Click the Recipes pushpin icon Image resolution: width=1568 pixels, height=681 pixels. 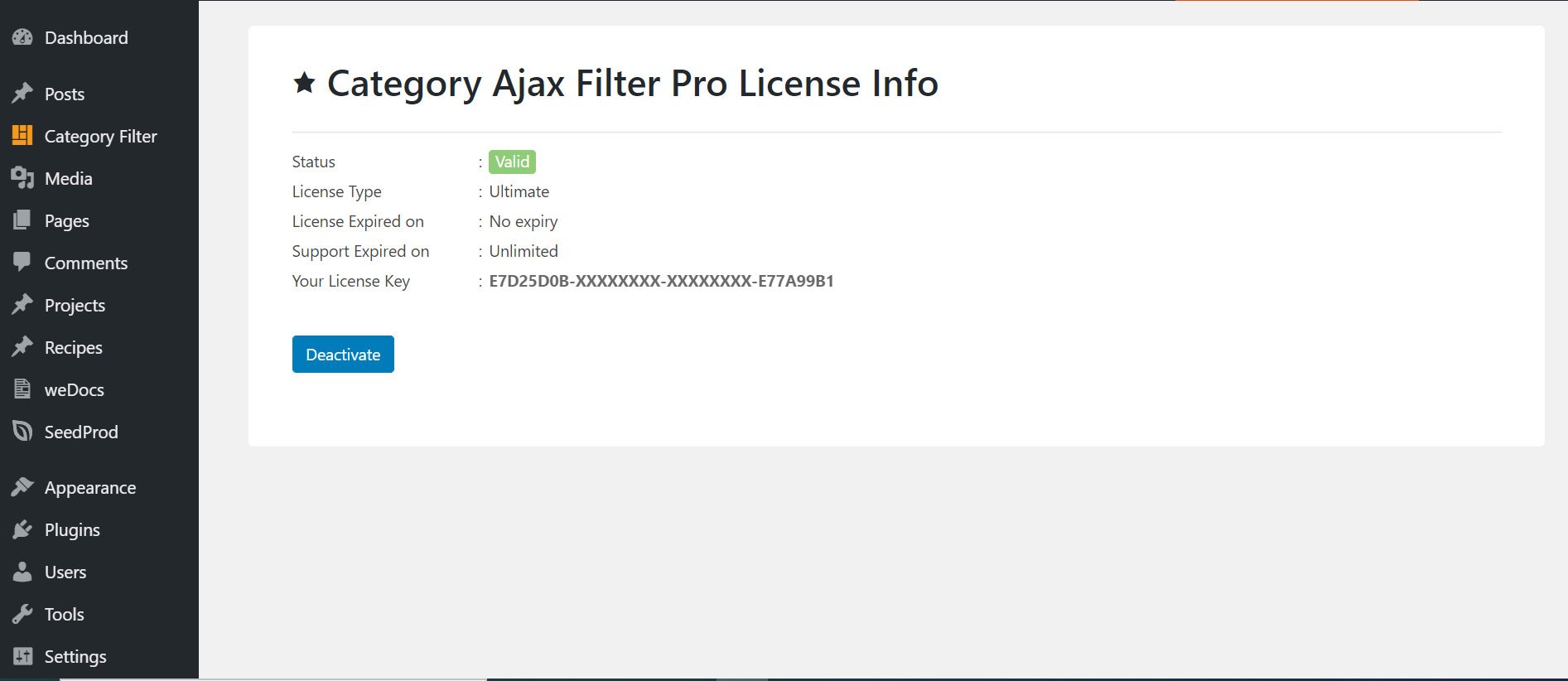coord(22,346)
